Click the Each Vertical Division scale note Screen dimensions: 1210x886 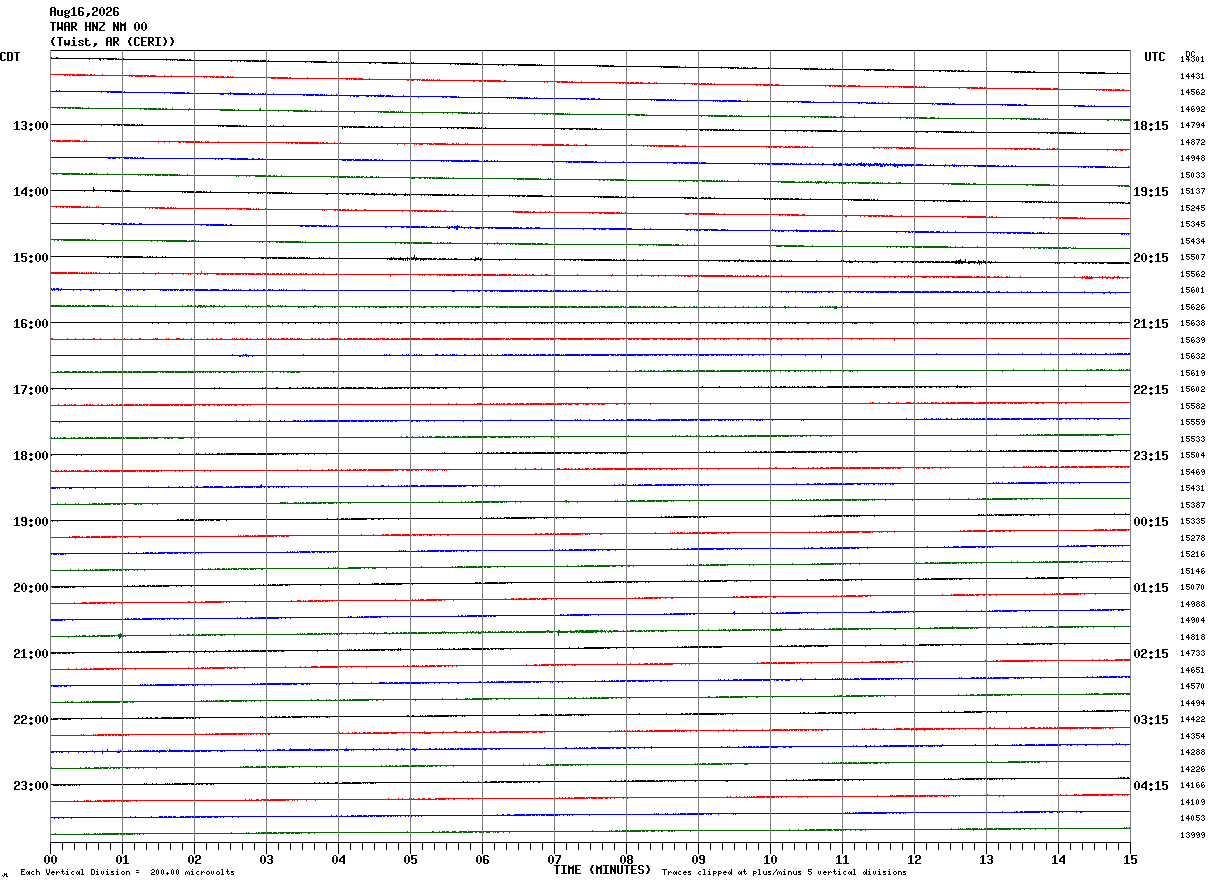point(127,873)
